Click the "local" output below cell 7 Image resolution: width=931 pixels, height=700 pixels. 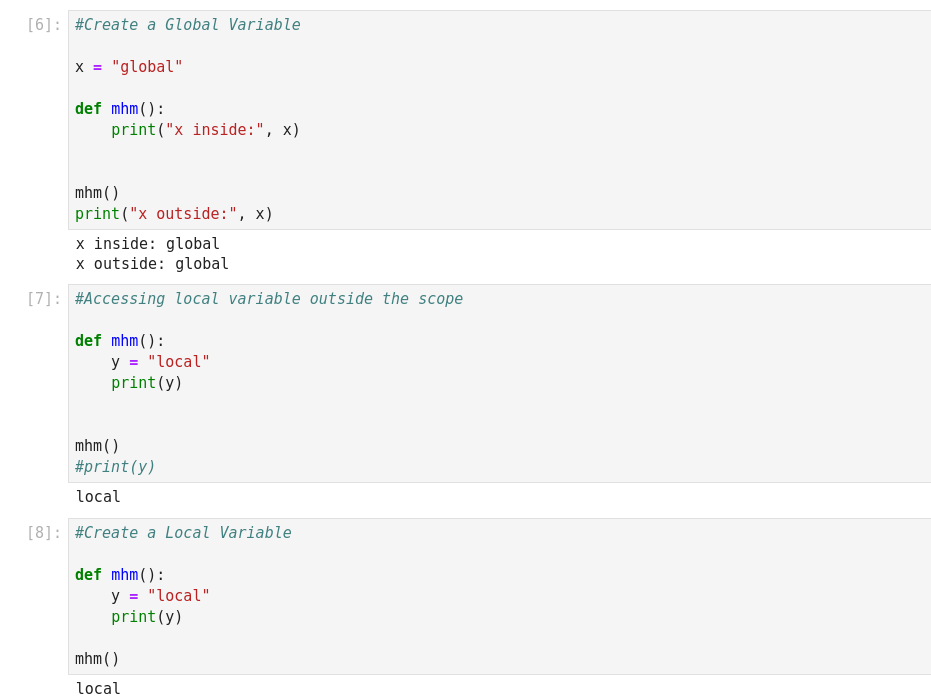tap(98, 497)
